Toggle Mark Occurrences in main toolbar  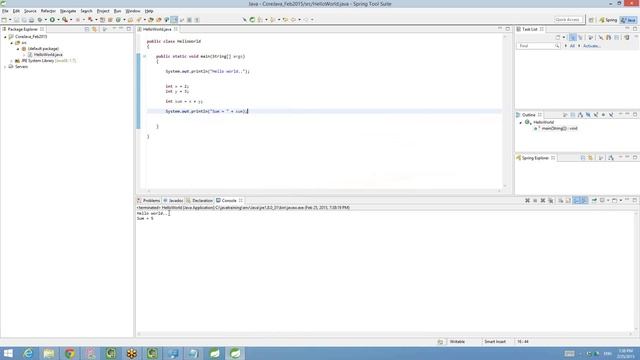[174, 20]
